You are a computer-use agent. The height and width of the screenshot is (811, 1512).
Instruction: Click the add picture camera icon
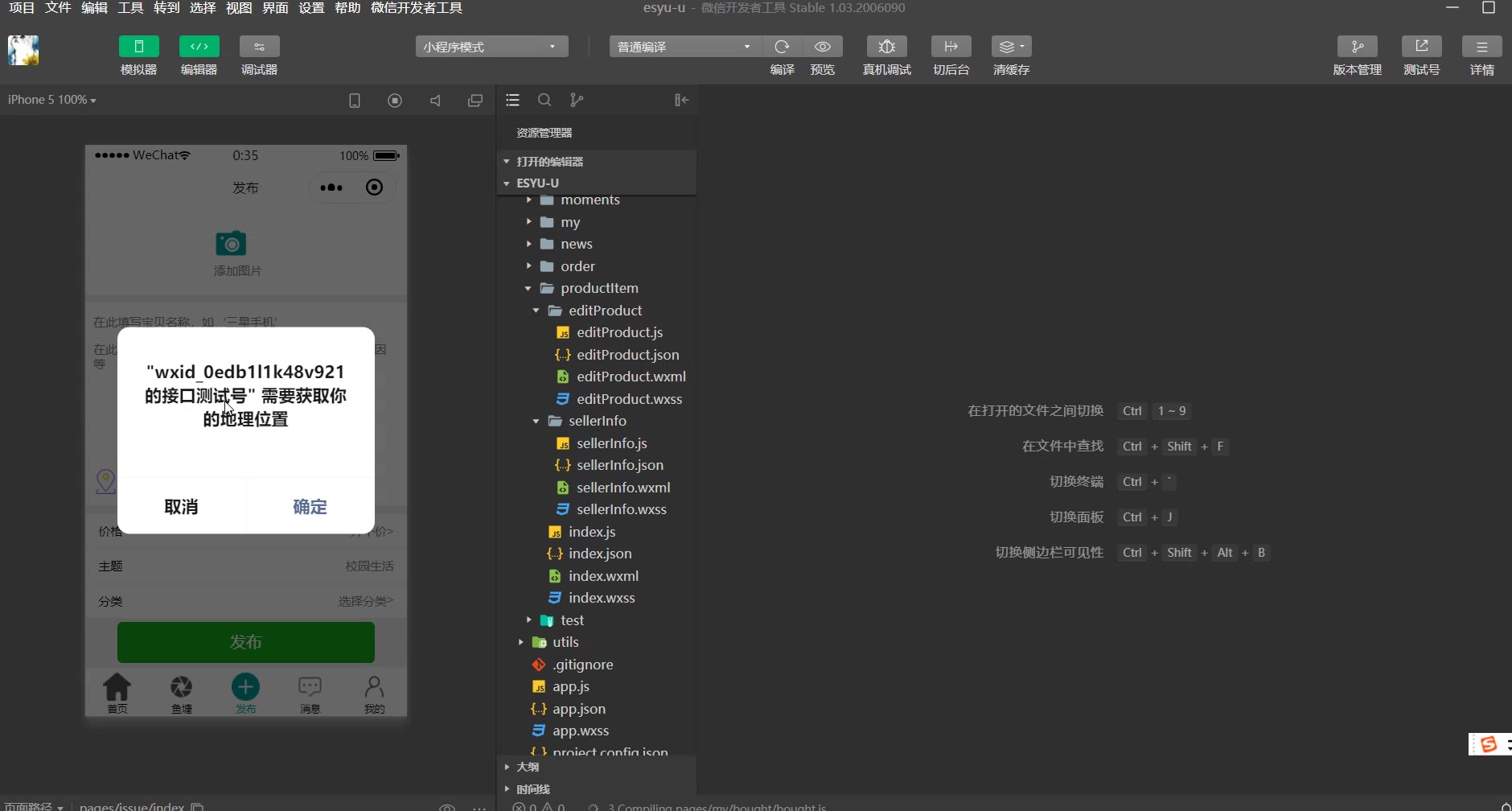[231, 243]
